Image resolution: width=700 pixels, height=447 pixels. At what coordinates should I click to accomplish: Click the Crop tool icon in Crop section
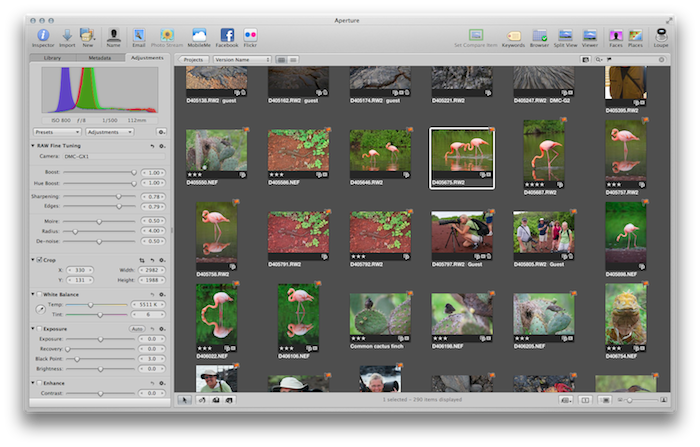142,260
